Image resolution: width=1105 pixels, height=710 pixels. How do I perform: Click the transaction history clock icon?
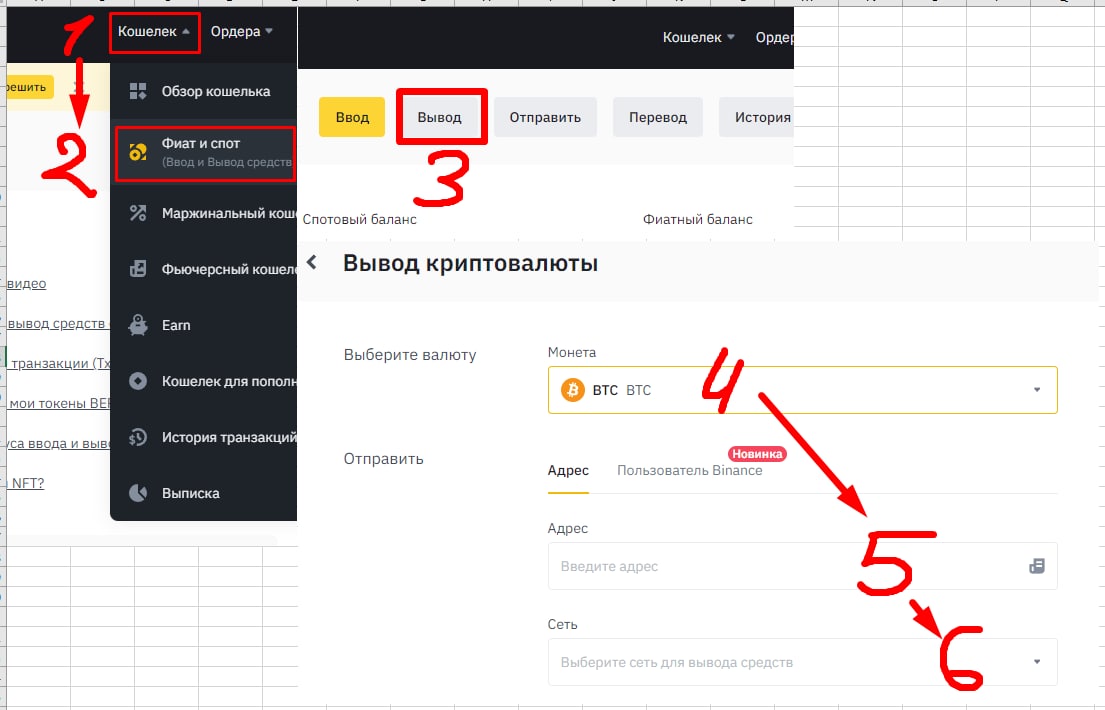tap(138, 437)
